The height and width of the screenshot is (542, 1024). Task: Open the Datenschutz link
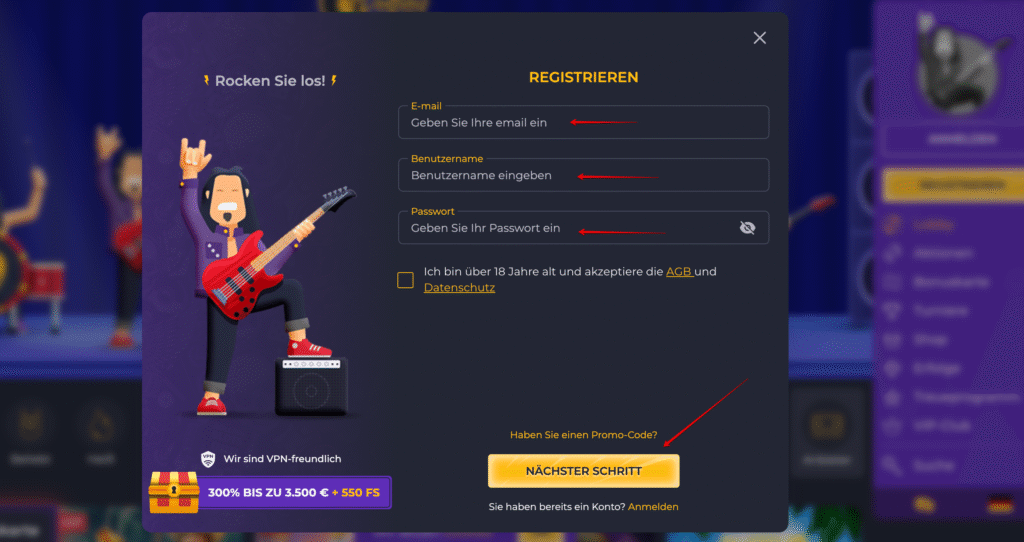click(x=459, y=287)
